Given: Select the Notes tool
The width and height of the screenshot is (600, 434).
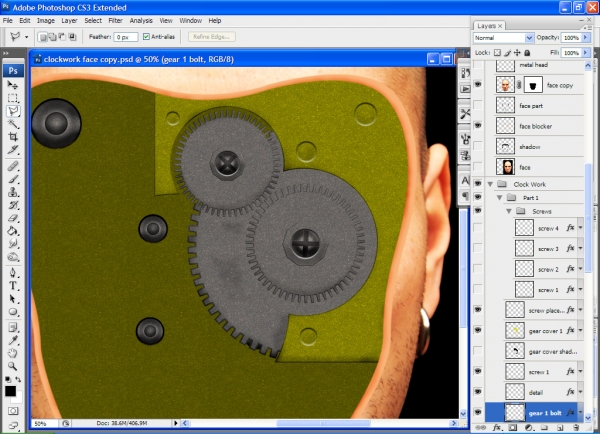Looking at the screenshot, I should 13,327.
